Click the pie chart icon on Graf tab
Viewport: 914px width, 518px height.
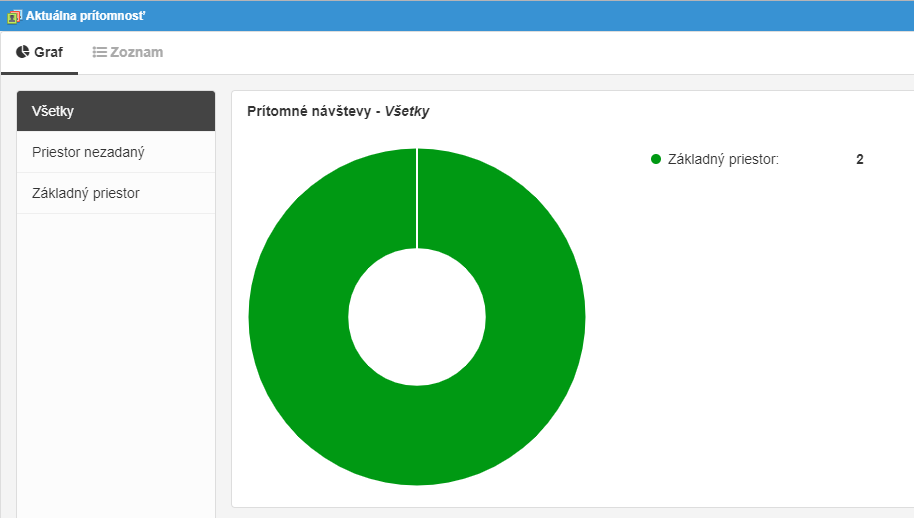(x=23, y=52)
